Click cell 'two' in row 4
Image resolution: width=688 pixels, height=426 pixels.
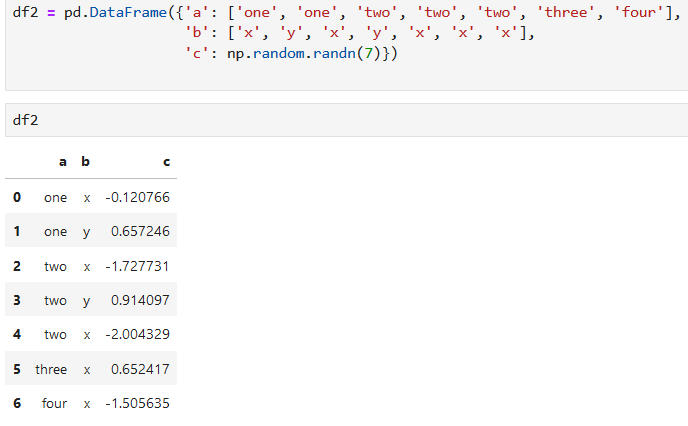point(55,334)
